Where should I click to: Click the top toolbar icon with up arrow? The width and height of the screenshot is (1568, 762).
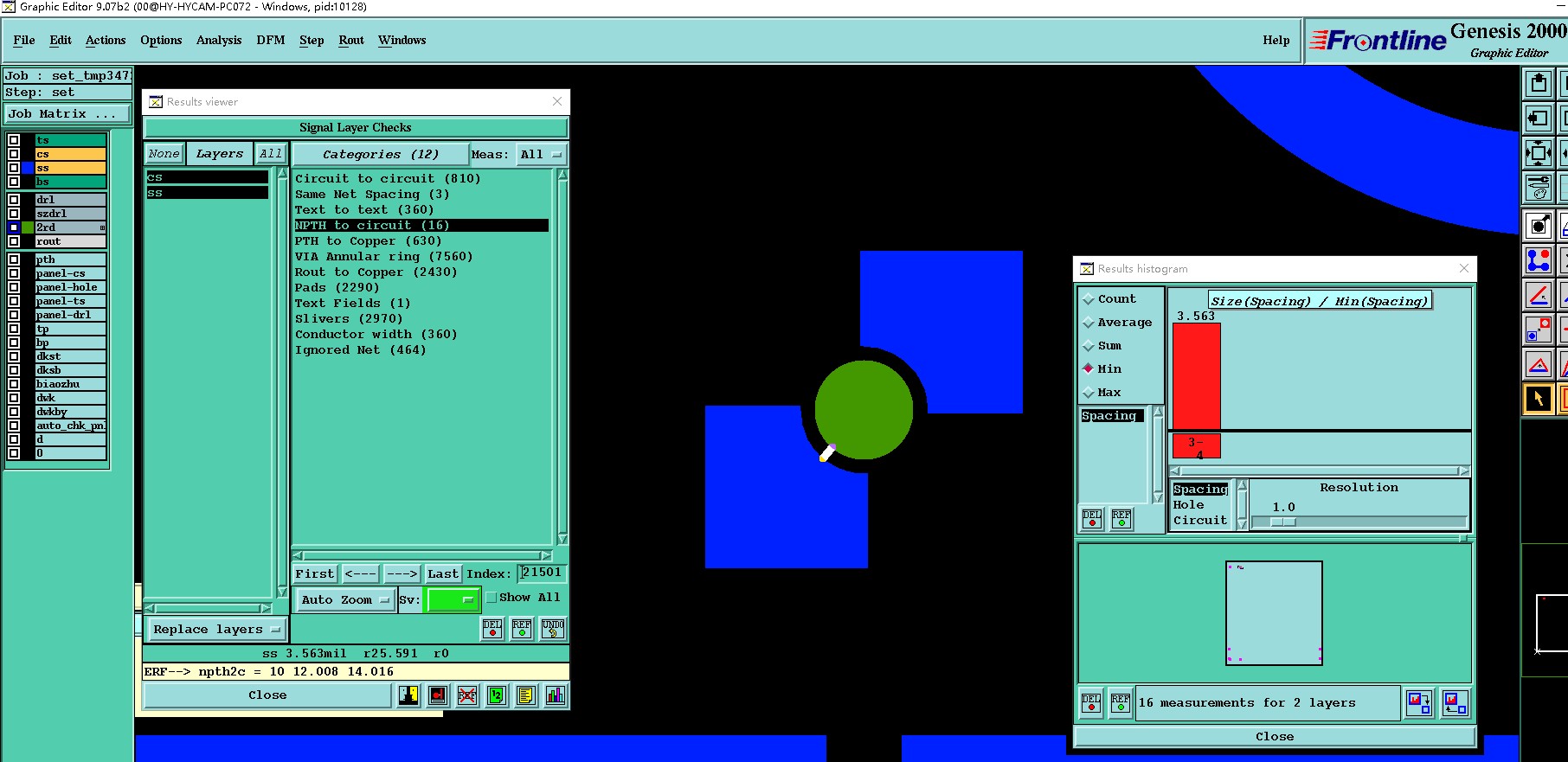point(1539,84)
